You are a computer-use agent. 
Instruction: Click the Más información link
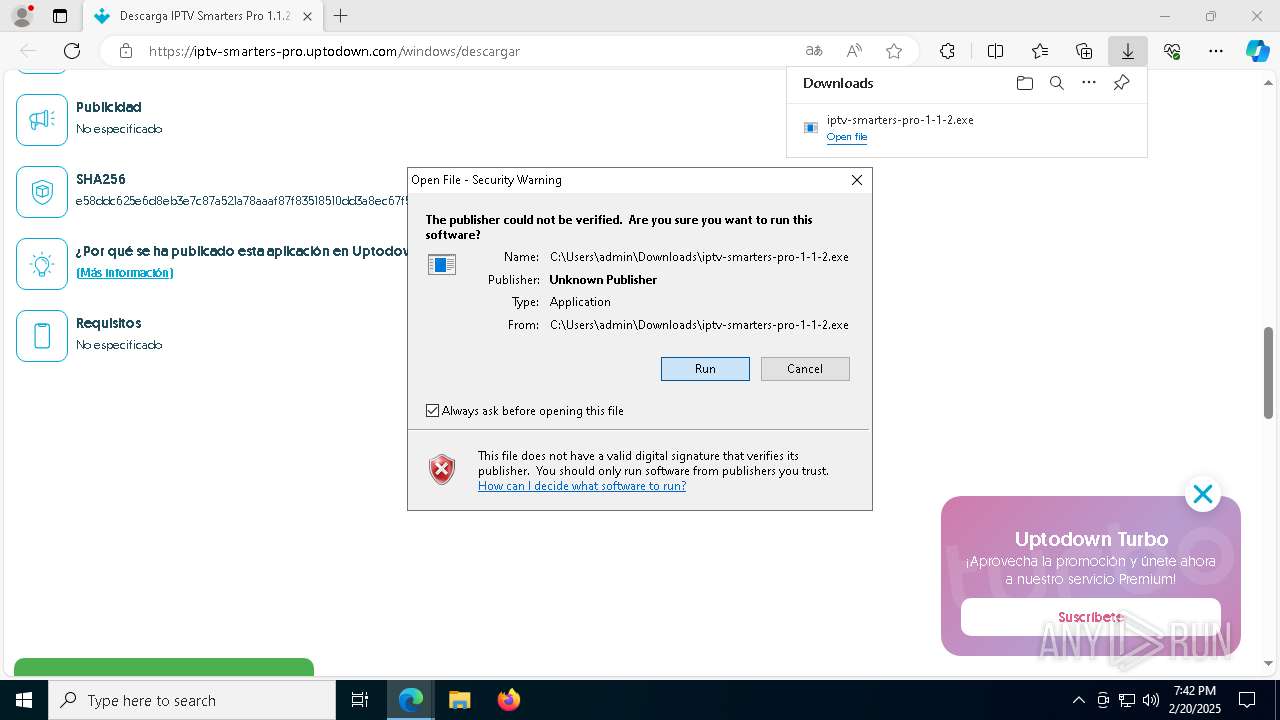click(125, 273)
